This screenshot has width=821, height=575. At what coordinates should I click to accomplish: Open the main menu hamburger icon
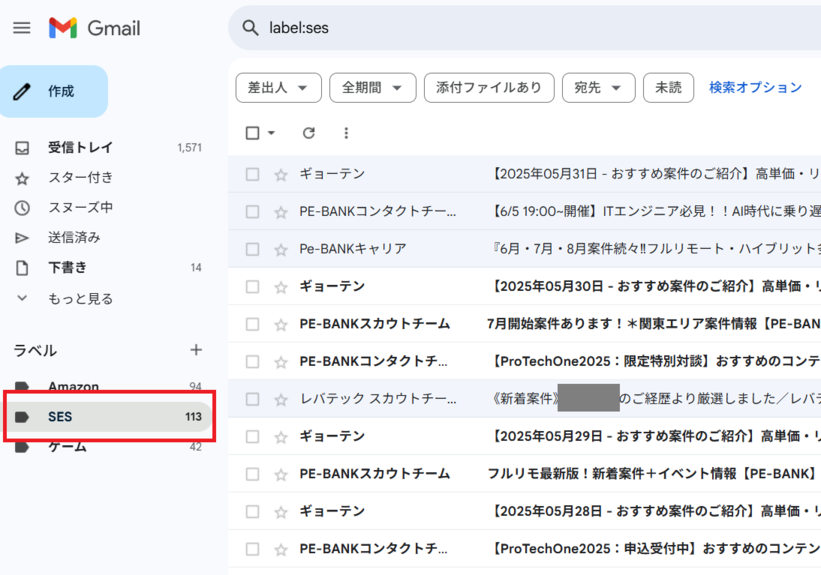[x=21, y=28]
